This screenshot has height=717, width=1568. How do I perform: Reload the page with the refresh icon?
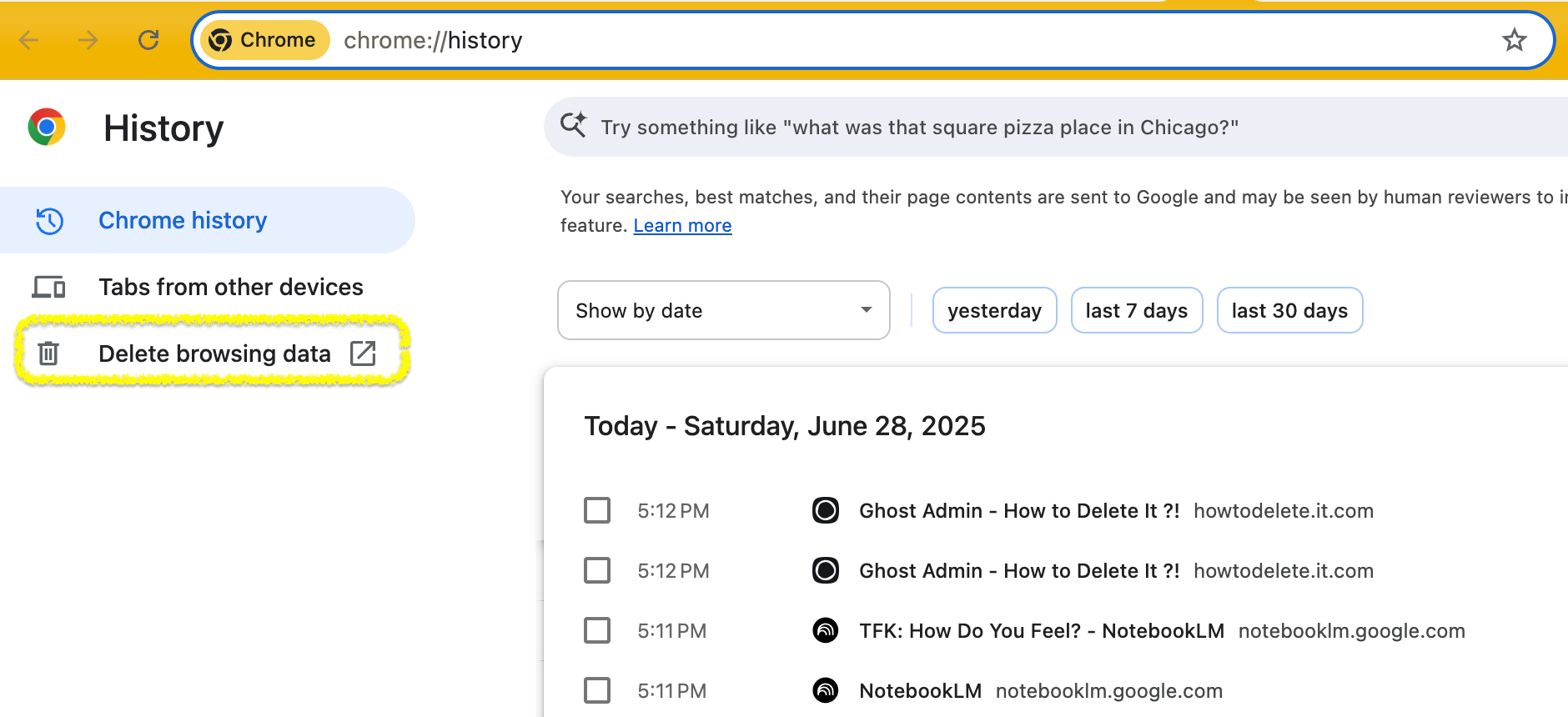pyautogui.click(x=148, y=40)
